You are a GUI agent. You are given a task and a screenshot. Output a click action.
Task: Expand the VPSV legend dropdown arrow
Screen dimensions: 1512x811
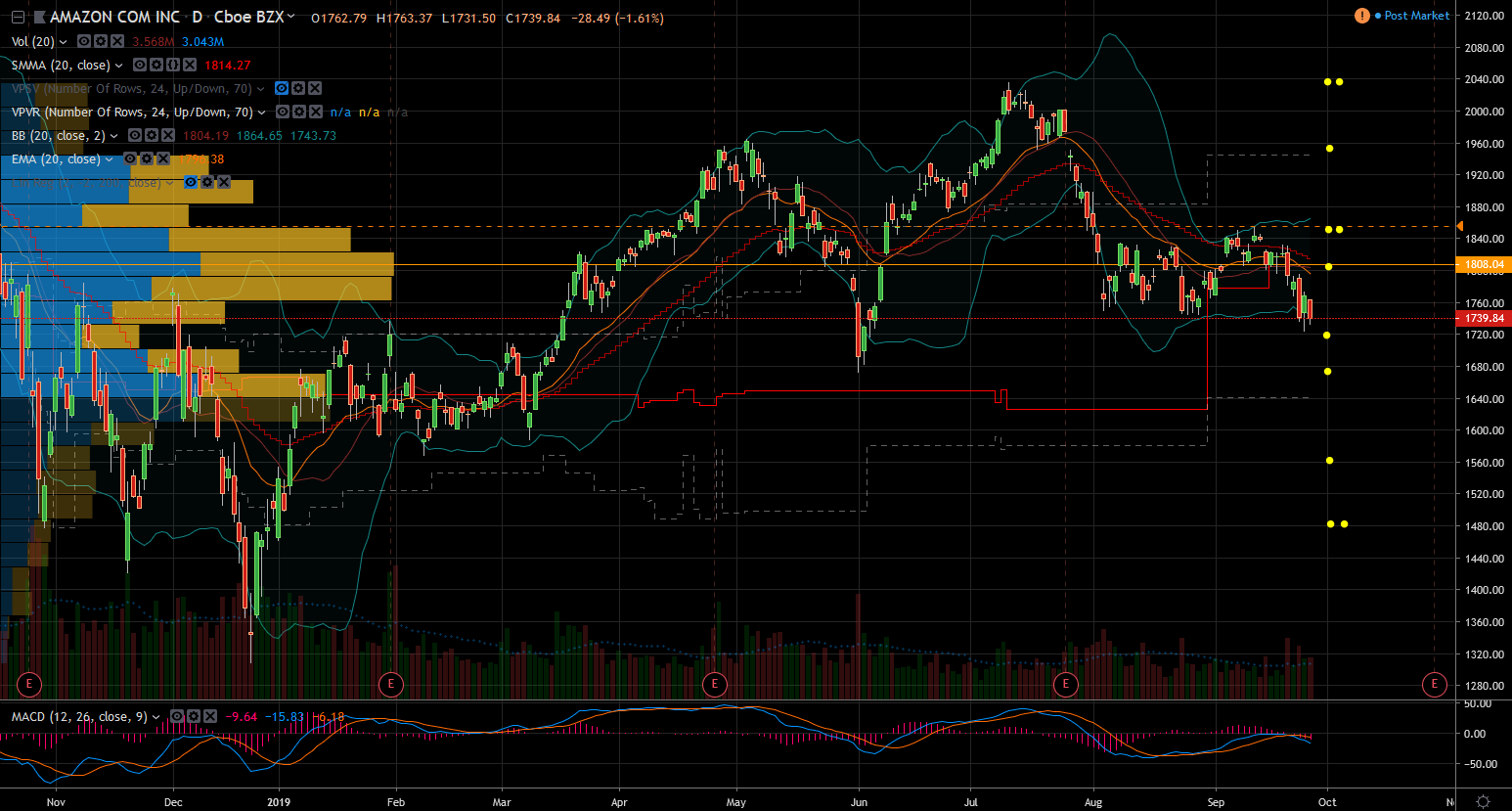[x=261, y=89]
